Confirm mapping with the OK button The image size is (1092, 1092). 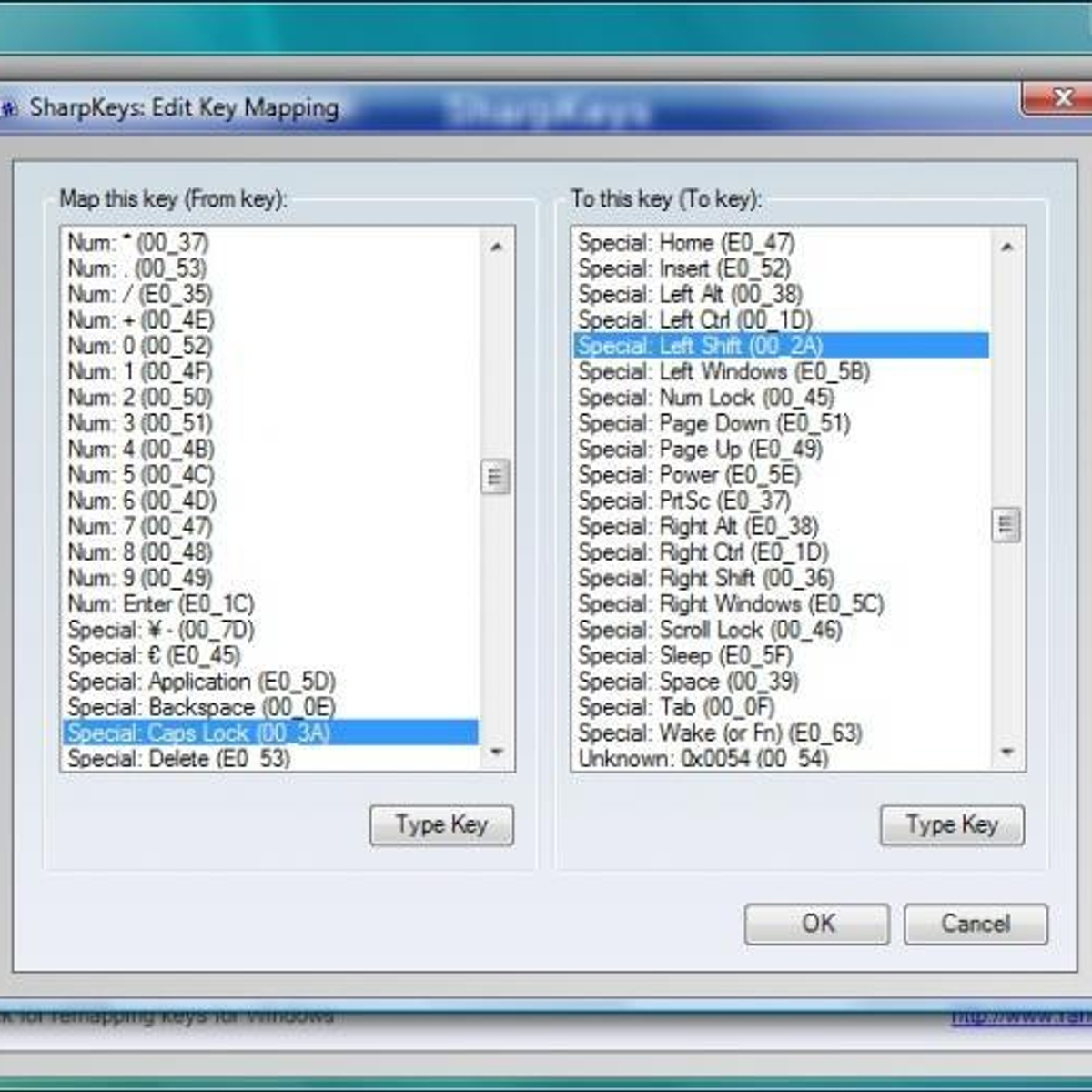[x=816, y=923]
